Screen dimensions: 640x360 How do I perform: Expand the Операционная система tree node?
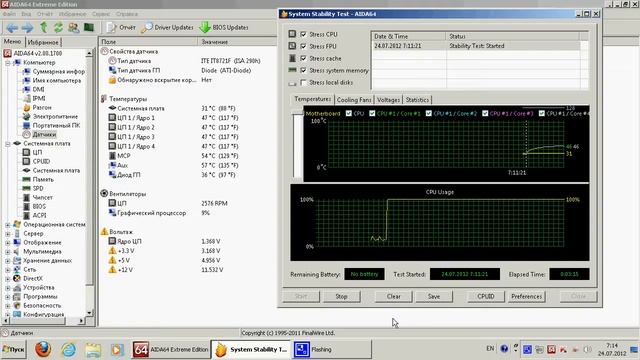coord(8,224)
